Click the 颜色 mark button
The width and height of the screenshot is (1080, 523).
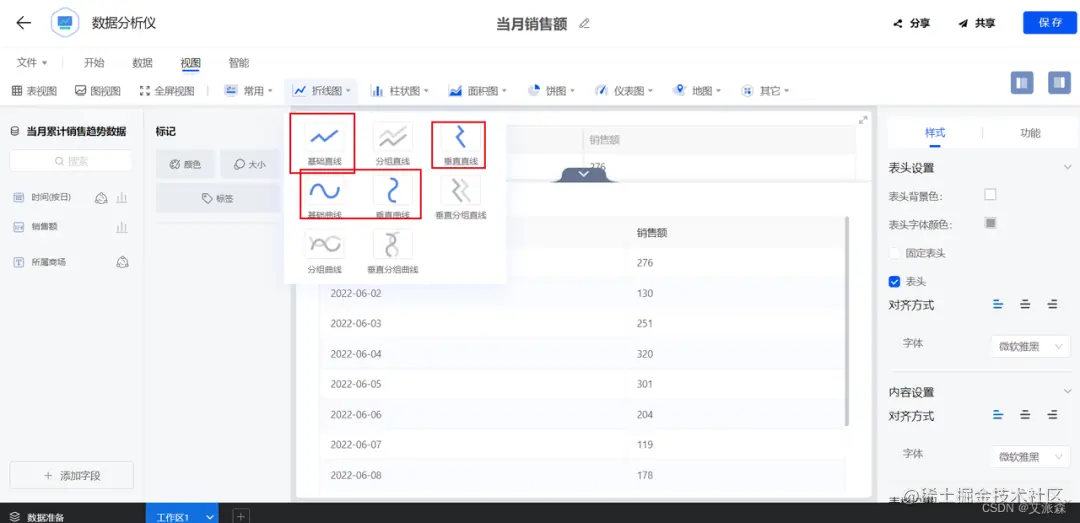185,165
